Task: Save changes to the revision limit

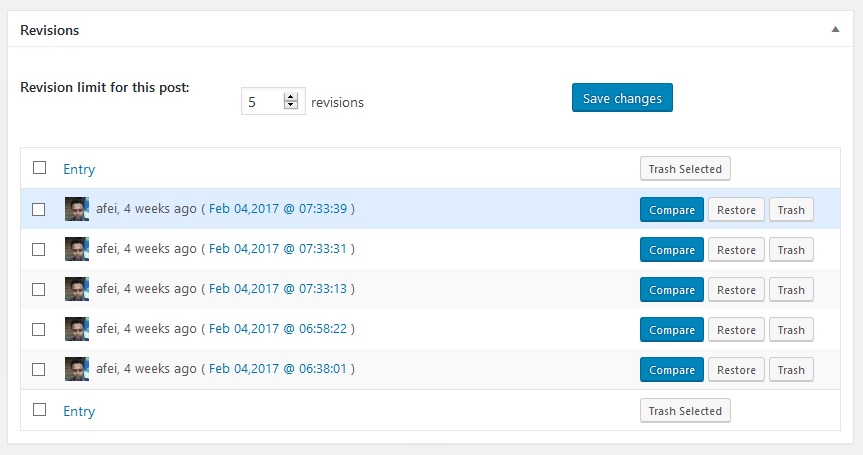Action: coord(622,98)
